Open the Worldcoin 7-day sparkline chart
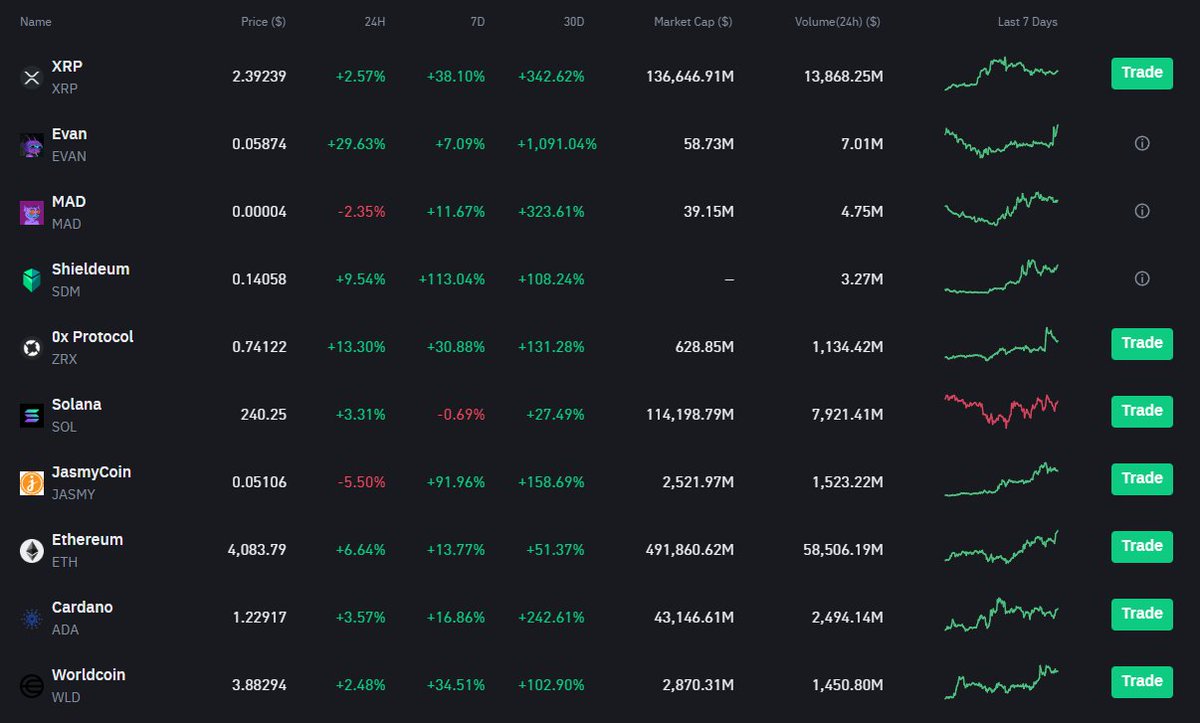 click(1001, 682)
